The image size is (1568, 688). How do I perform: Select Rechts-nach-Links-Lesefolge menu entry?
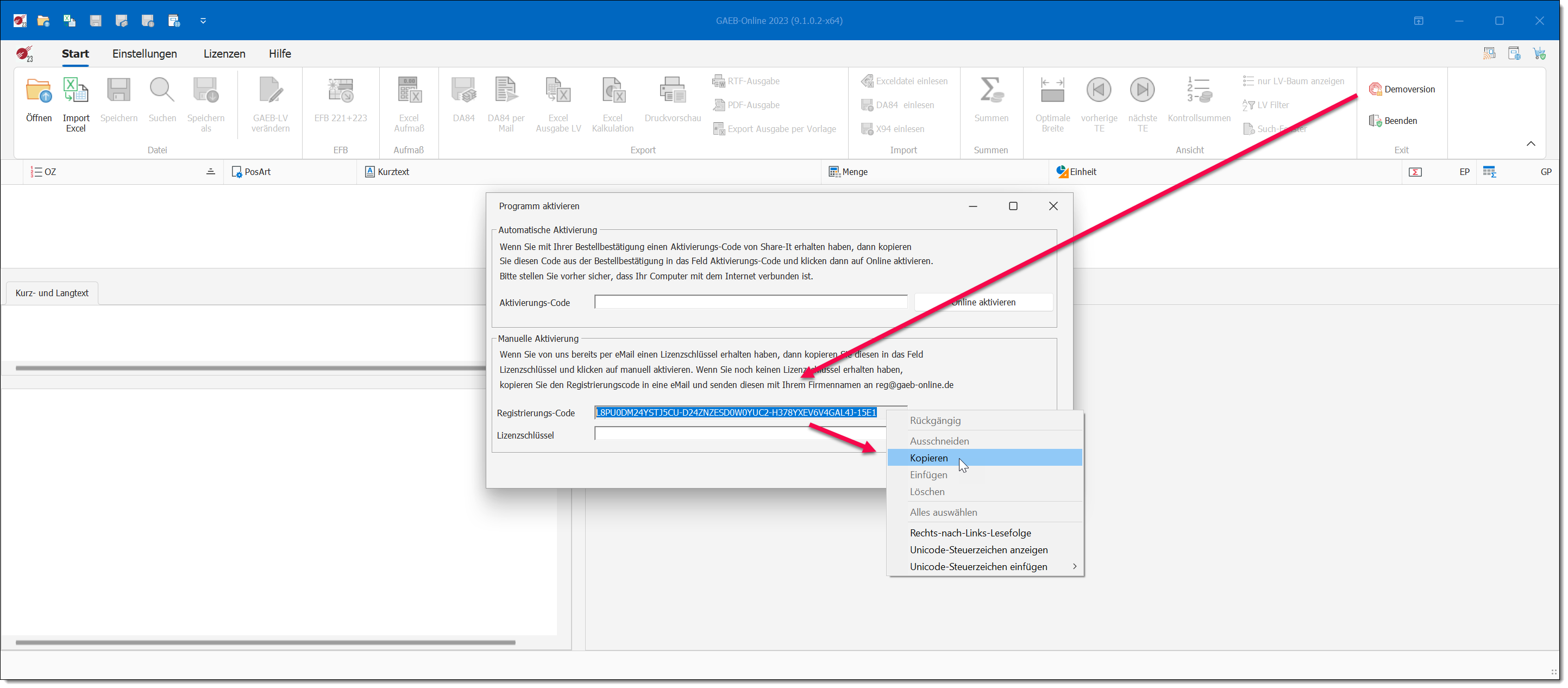click(970, 533)
